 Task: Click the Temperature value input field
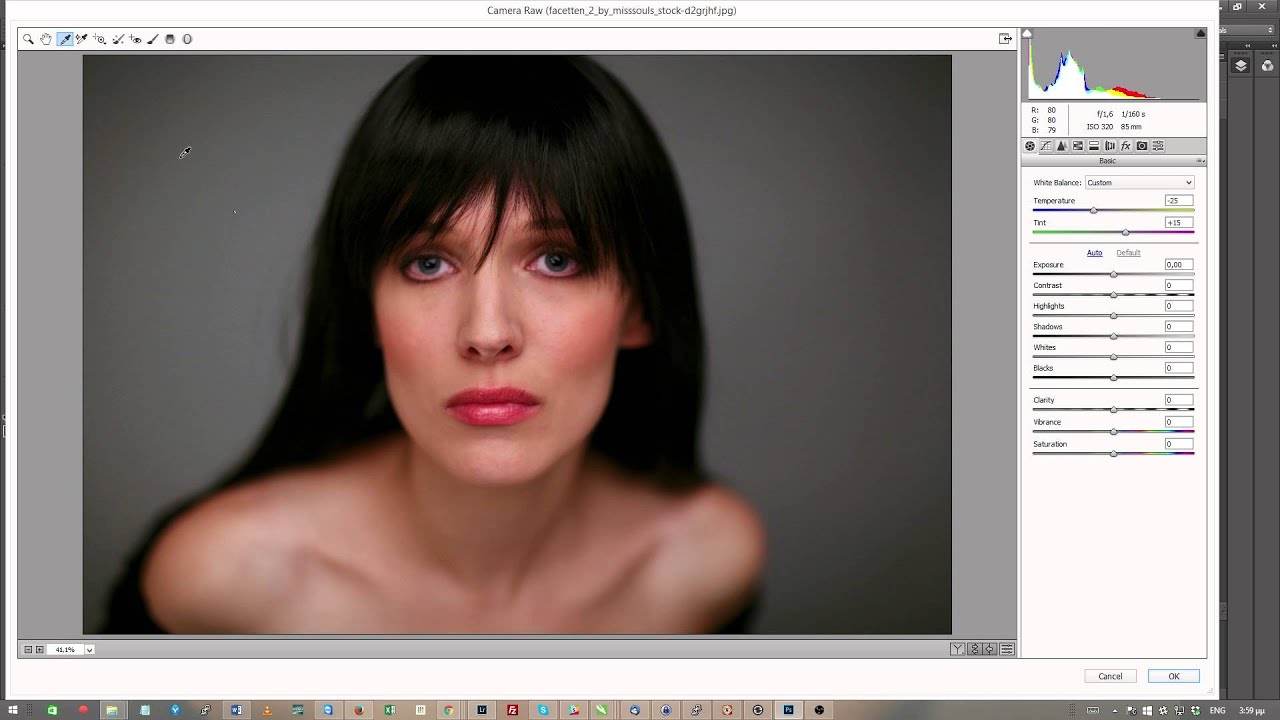click(x=1178, y=201)
